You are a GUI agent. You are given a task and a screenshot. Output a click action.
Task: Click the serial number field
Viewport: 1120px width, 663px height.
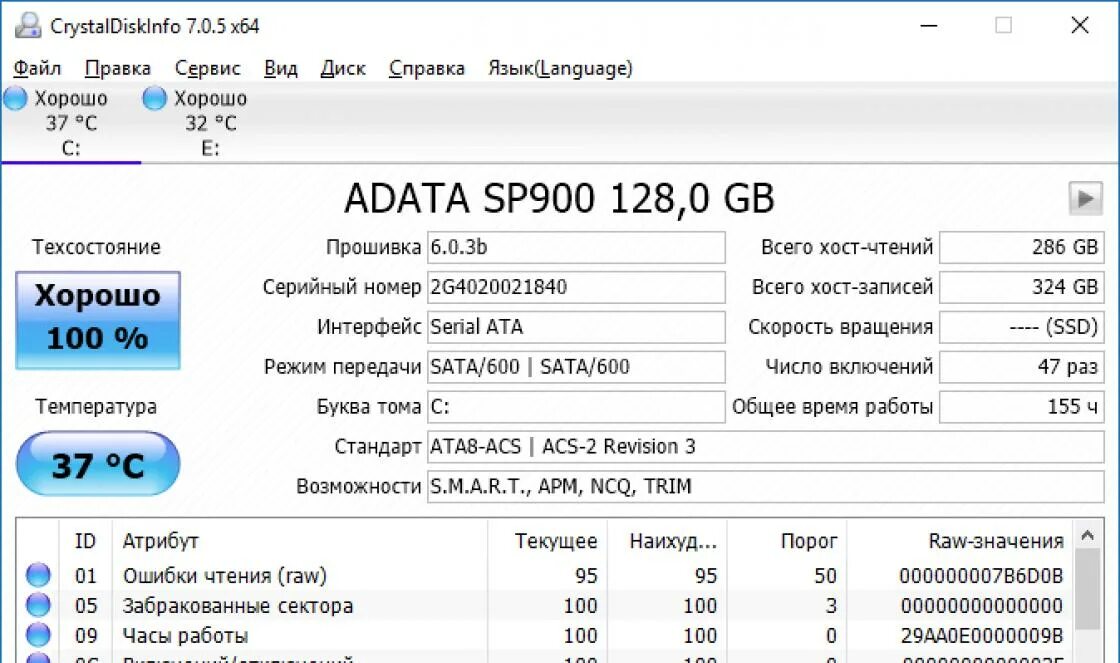pos(575,287)
